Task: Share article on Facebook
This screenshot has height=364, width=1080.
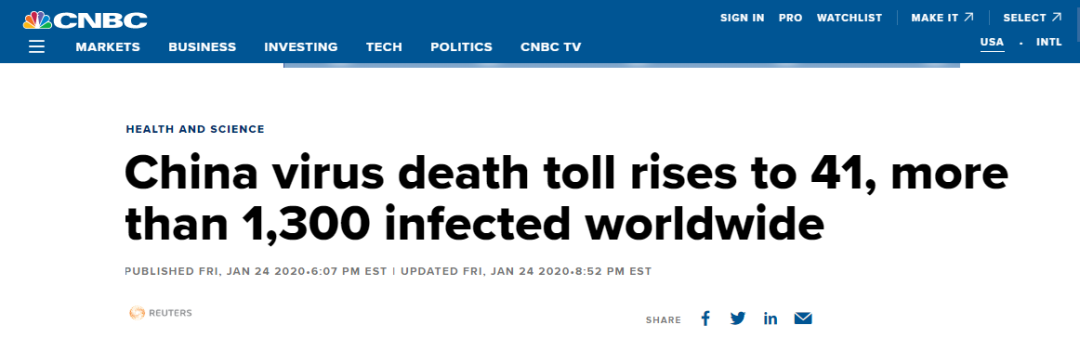Action: tap(705, 318)
